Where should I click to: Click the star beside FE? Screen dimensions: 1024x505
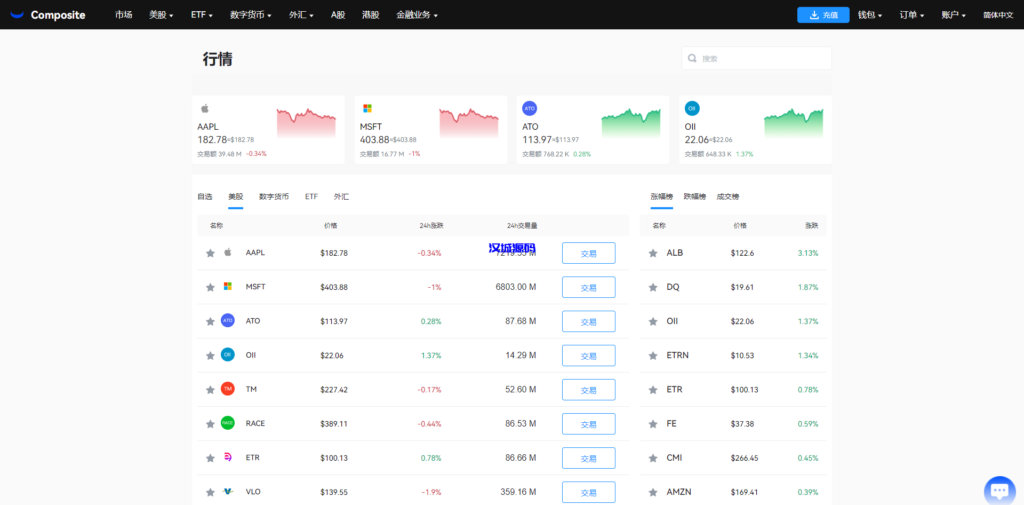pyautogui.click(x=652, y=424)
